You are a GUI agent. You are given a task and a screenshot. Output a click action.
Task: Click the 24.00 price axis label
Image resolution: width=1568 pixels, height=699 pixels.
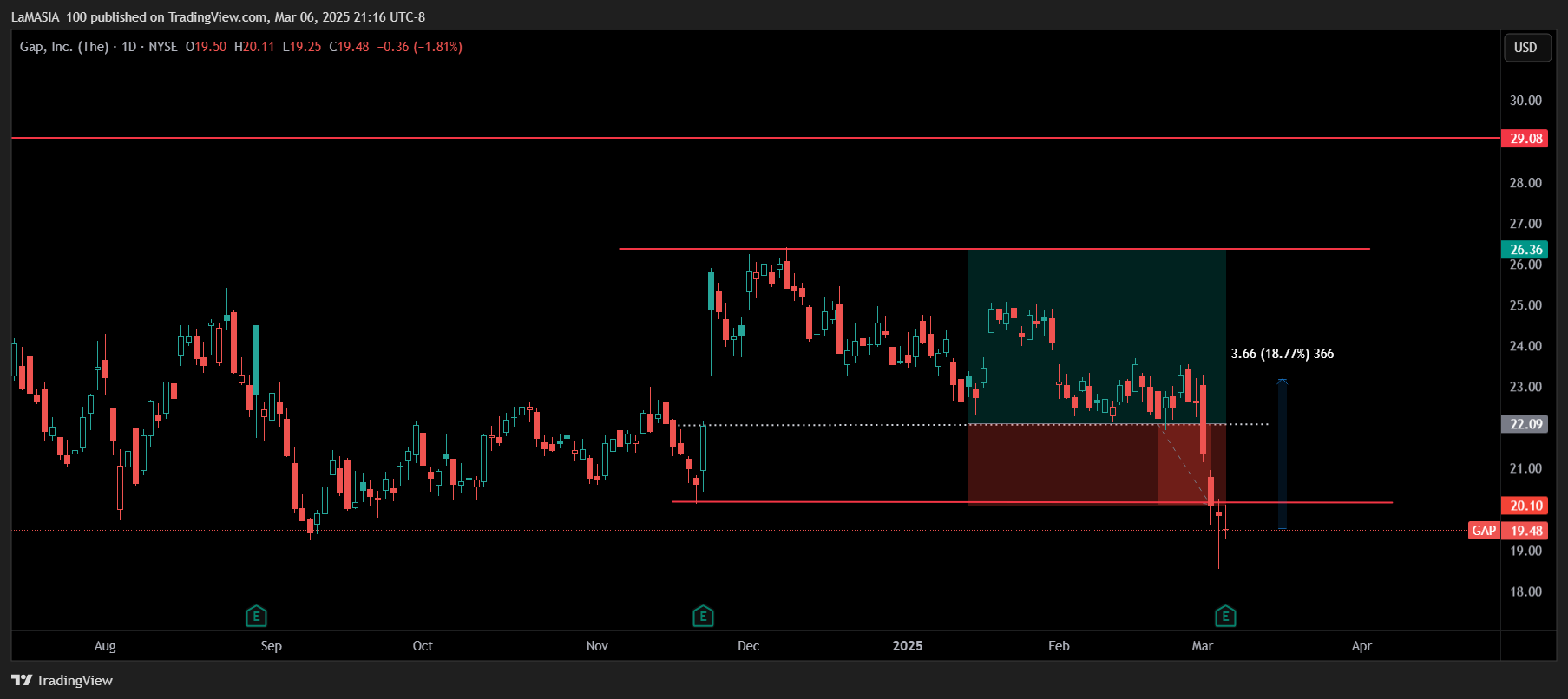(x=1525, y=346)
